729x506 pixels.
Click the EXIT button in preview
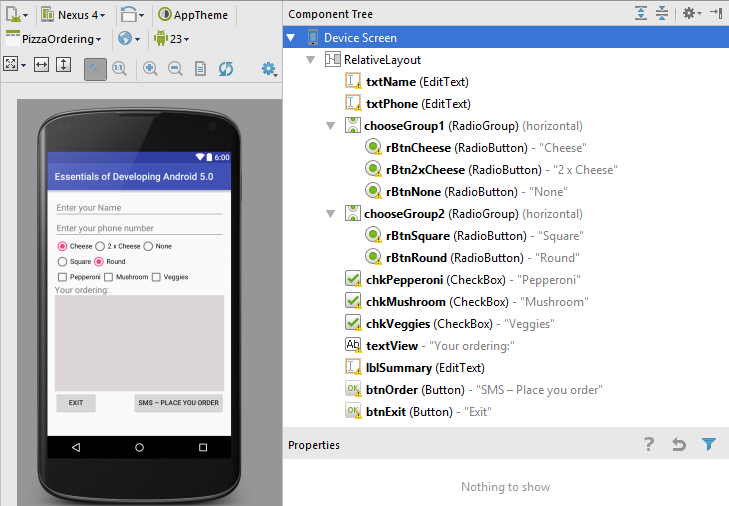(x=76, y=403)
